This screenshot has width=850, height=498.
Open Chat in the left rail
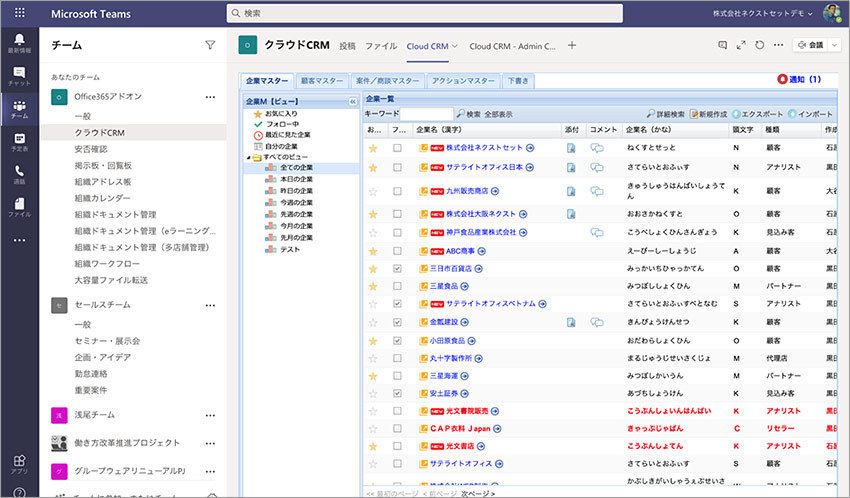pos(19,76)
